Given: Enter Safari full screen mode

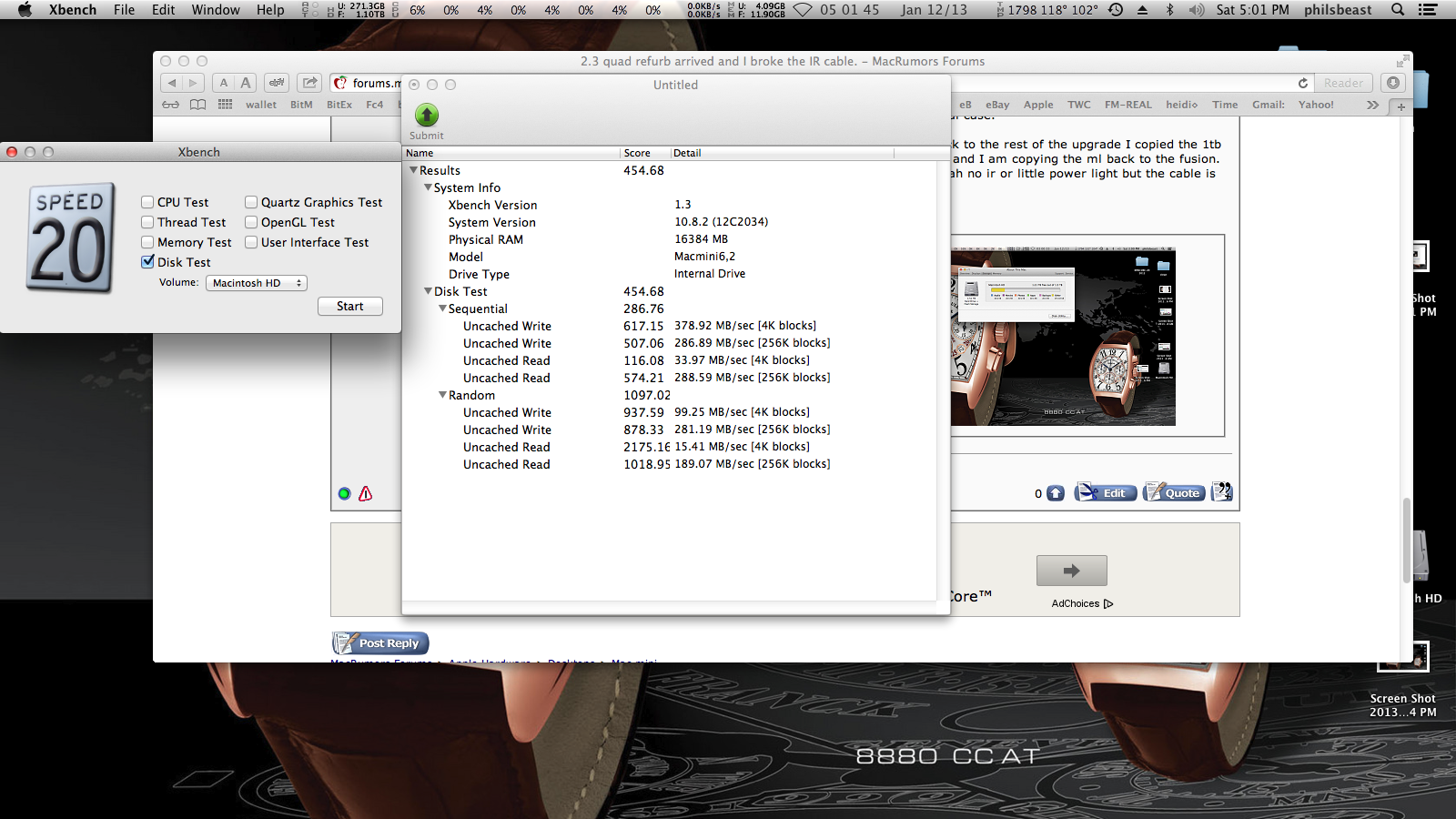Looking at the screenshot, I should point(1401,61).
